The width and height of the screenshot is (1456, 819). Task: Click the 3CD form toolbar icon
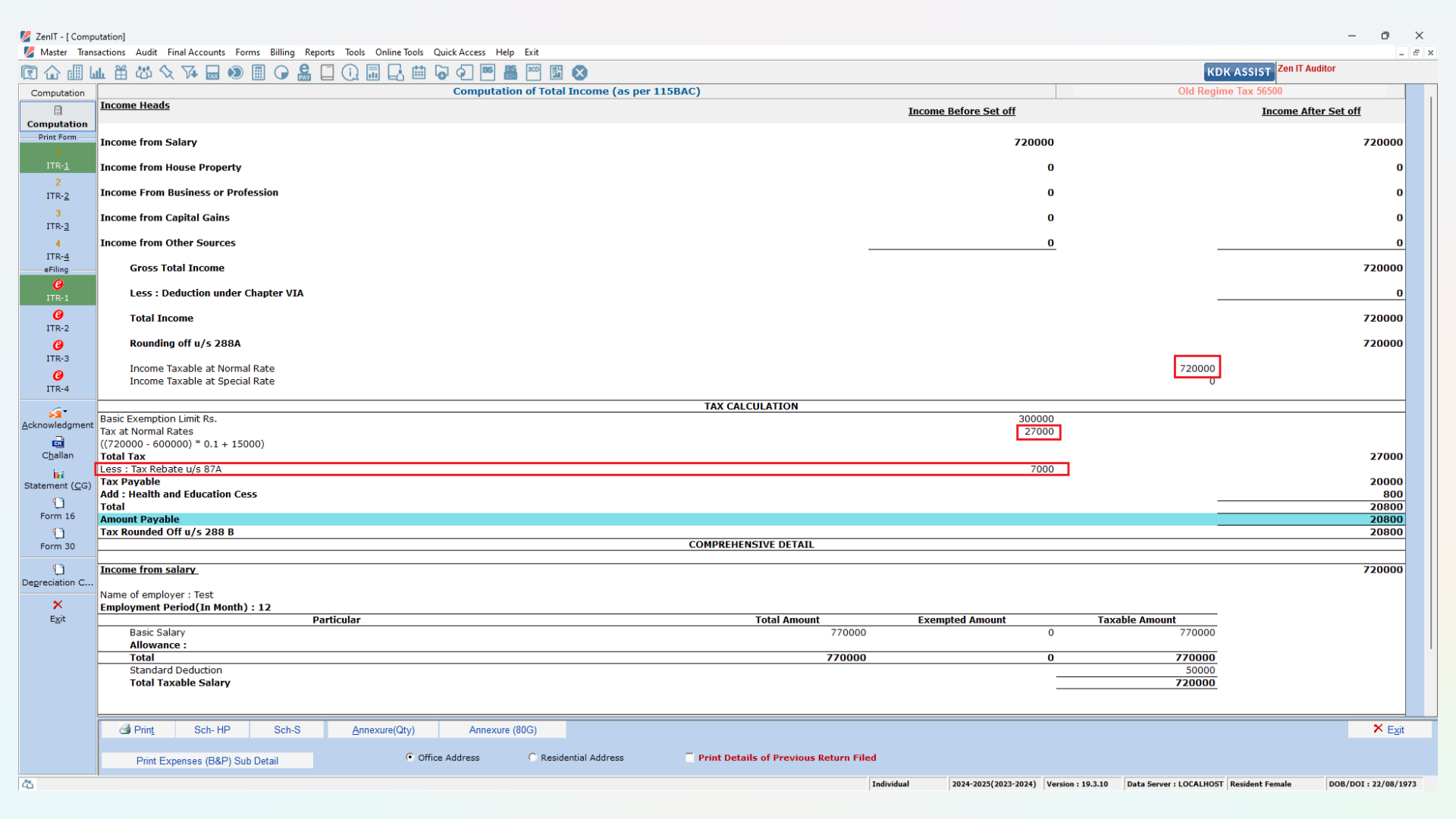click(534, 73)
